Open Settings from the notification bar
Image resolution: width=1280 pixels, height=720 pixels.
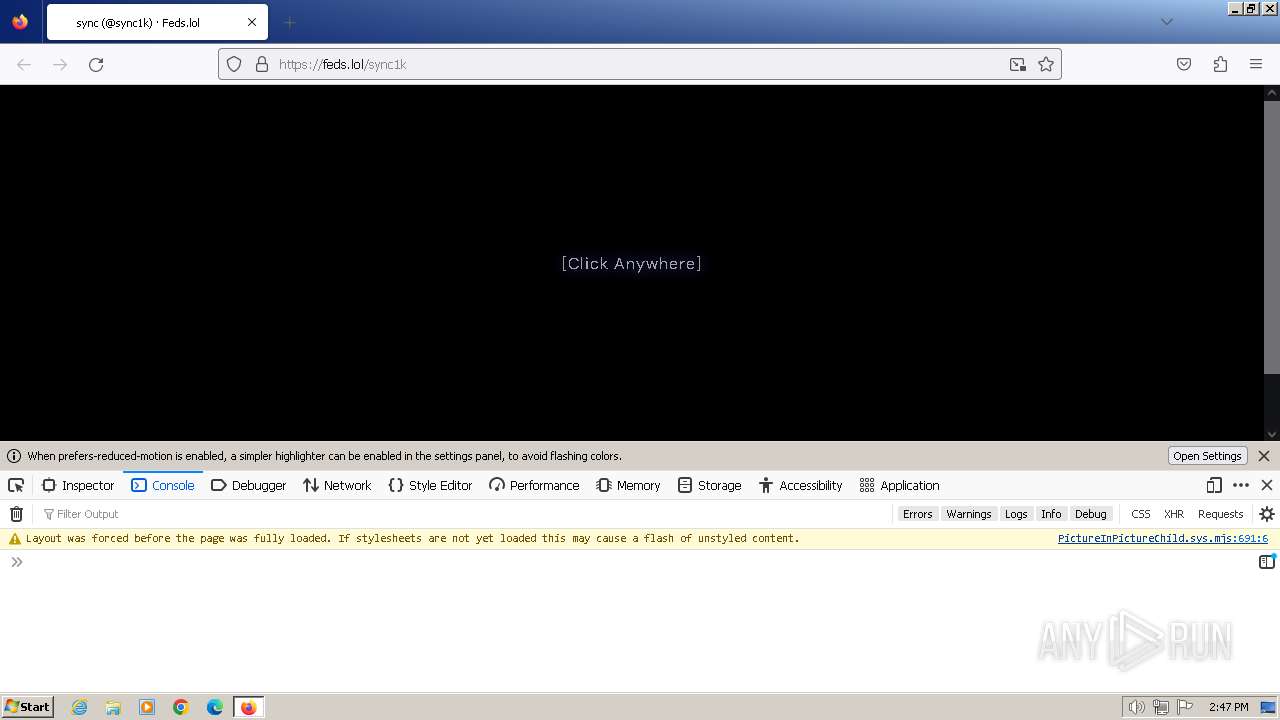[1207, 456]
